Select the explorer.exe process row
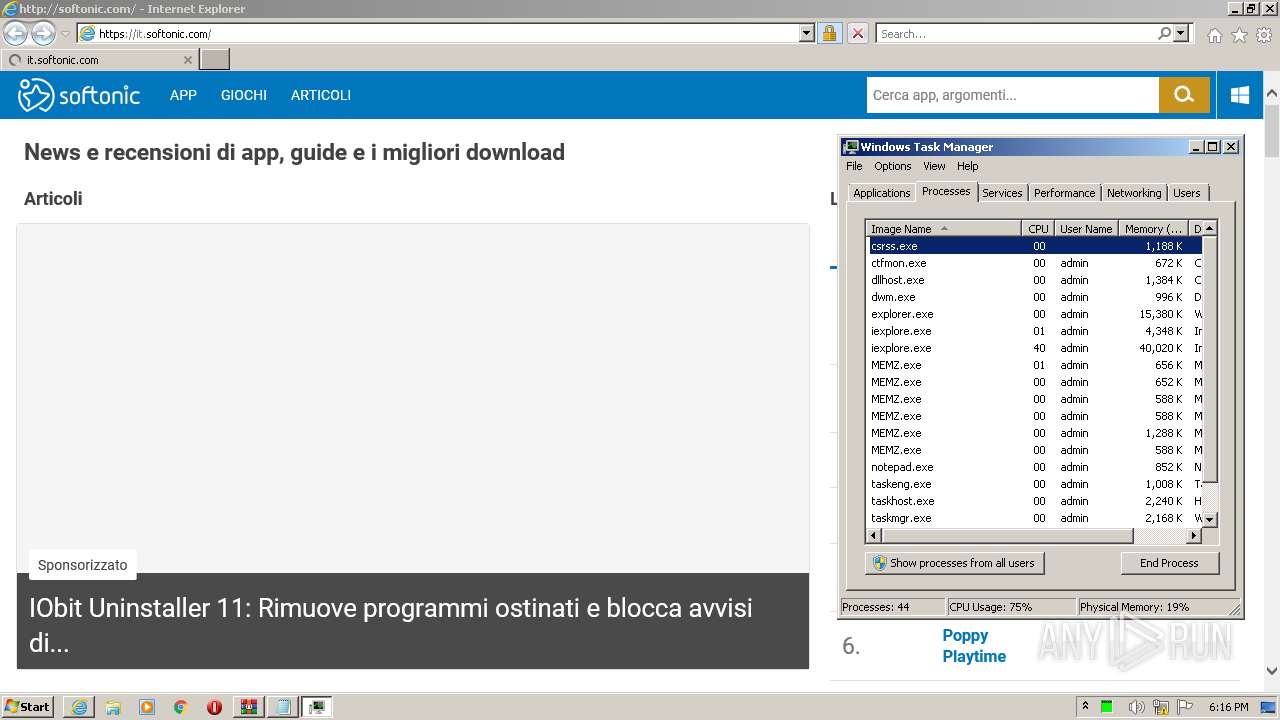1280x720 pixels. [x=1034, y=314]
